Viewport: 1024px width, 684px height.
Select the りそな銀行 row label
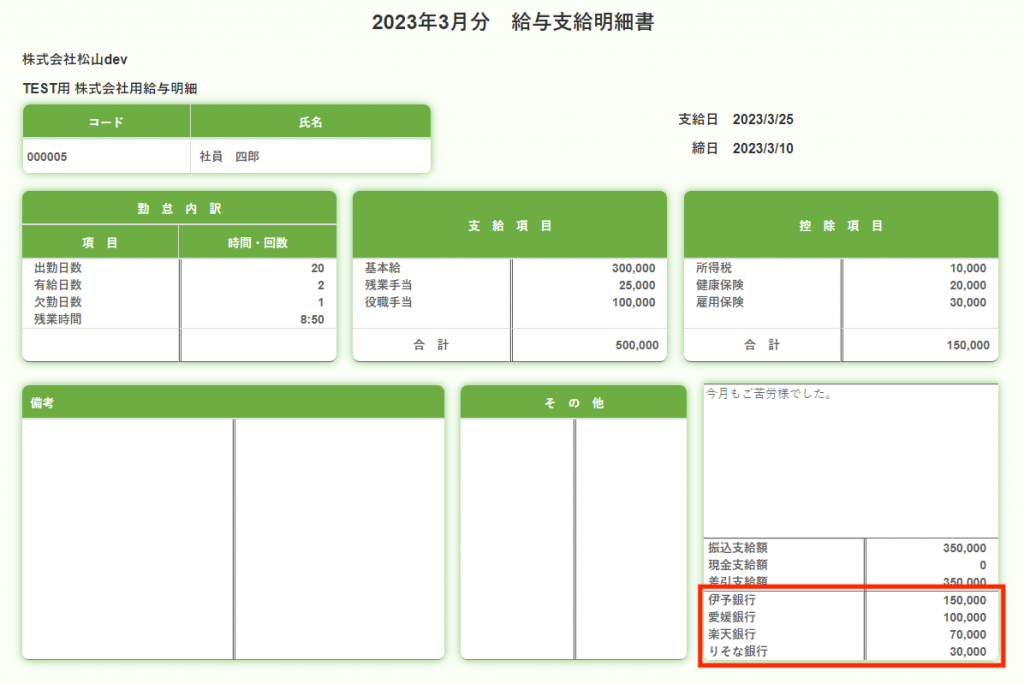(738, 651)
